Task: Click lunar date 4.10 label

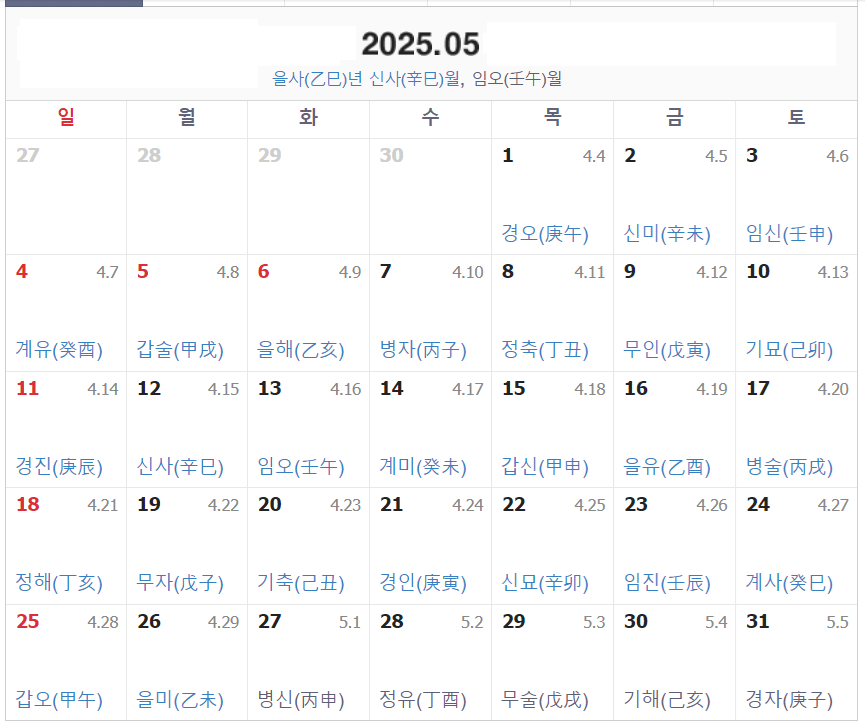Action: (468, 272)
